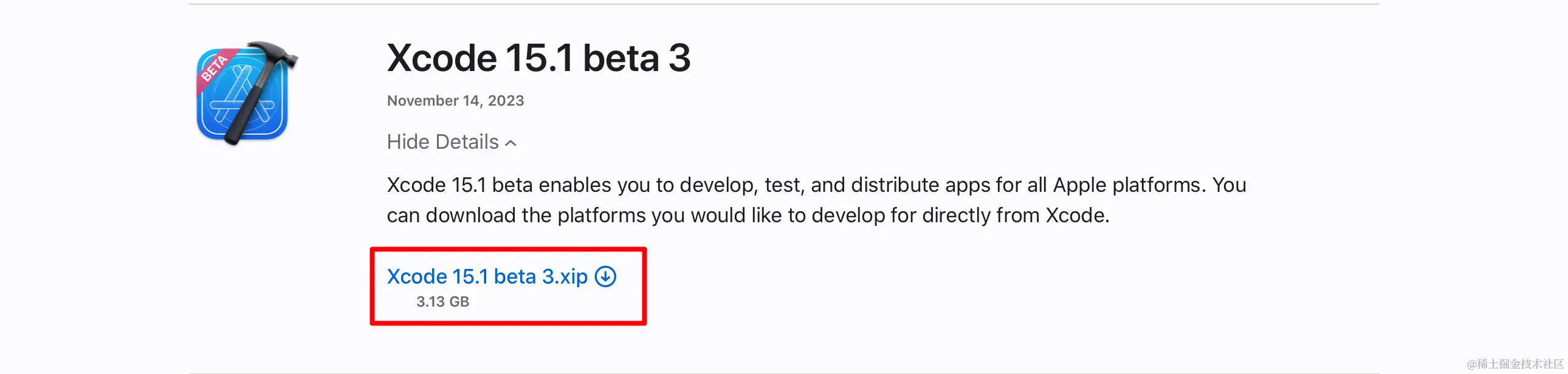Click the second line of the description text
The height and width of the screenshot is (374, 1568).
point(748,216)
